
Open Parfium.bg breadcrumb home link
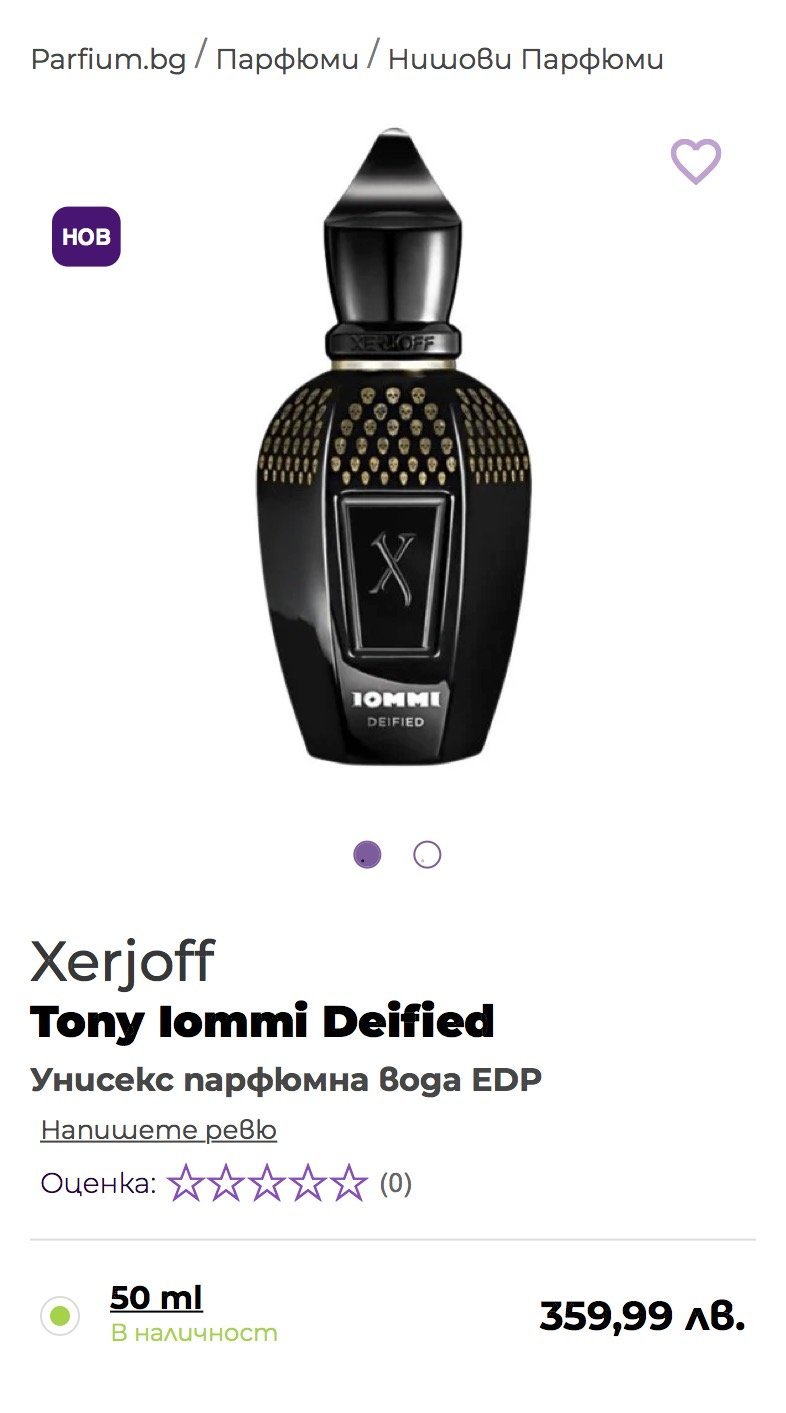[108, 60]
